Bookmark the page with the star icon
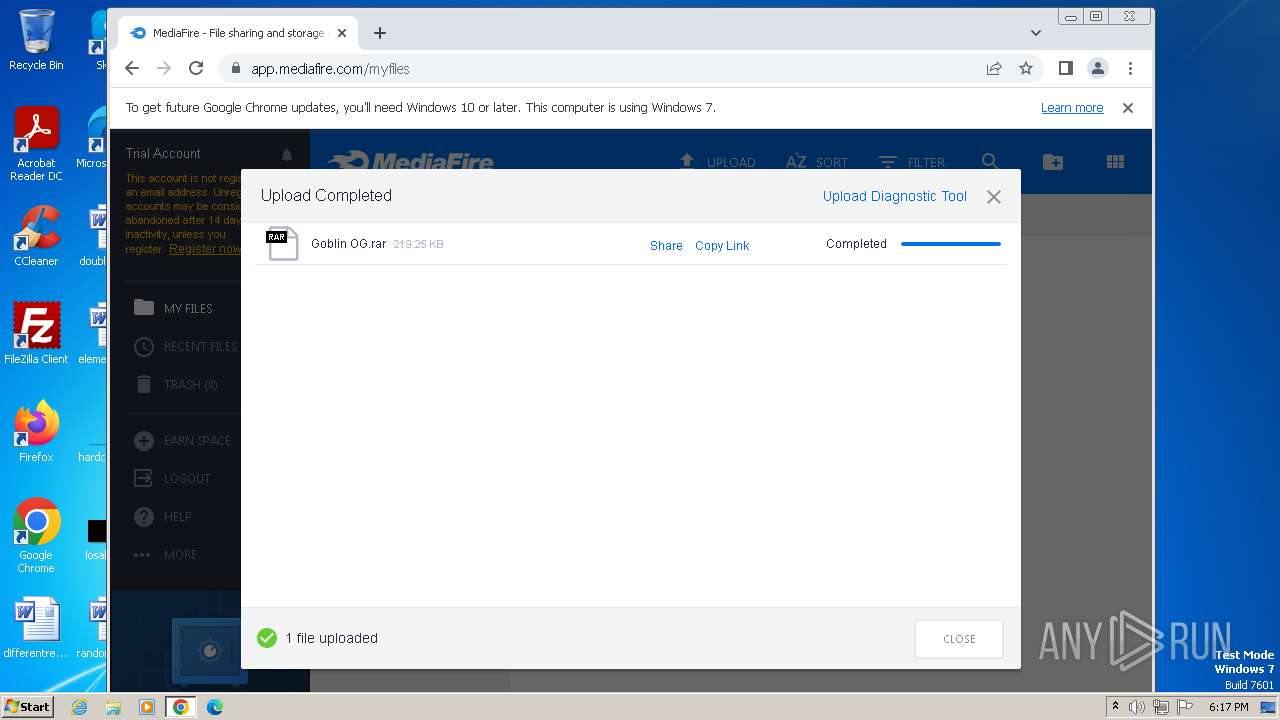The width and height of the screenshot is (1280, 720). click(1026, 68)
